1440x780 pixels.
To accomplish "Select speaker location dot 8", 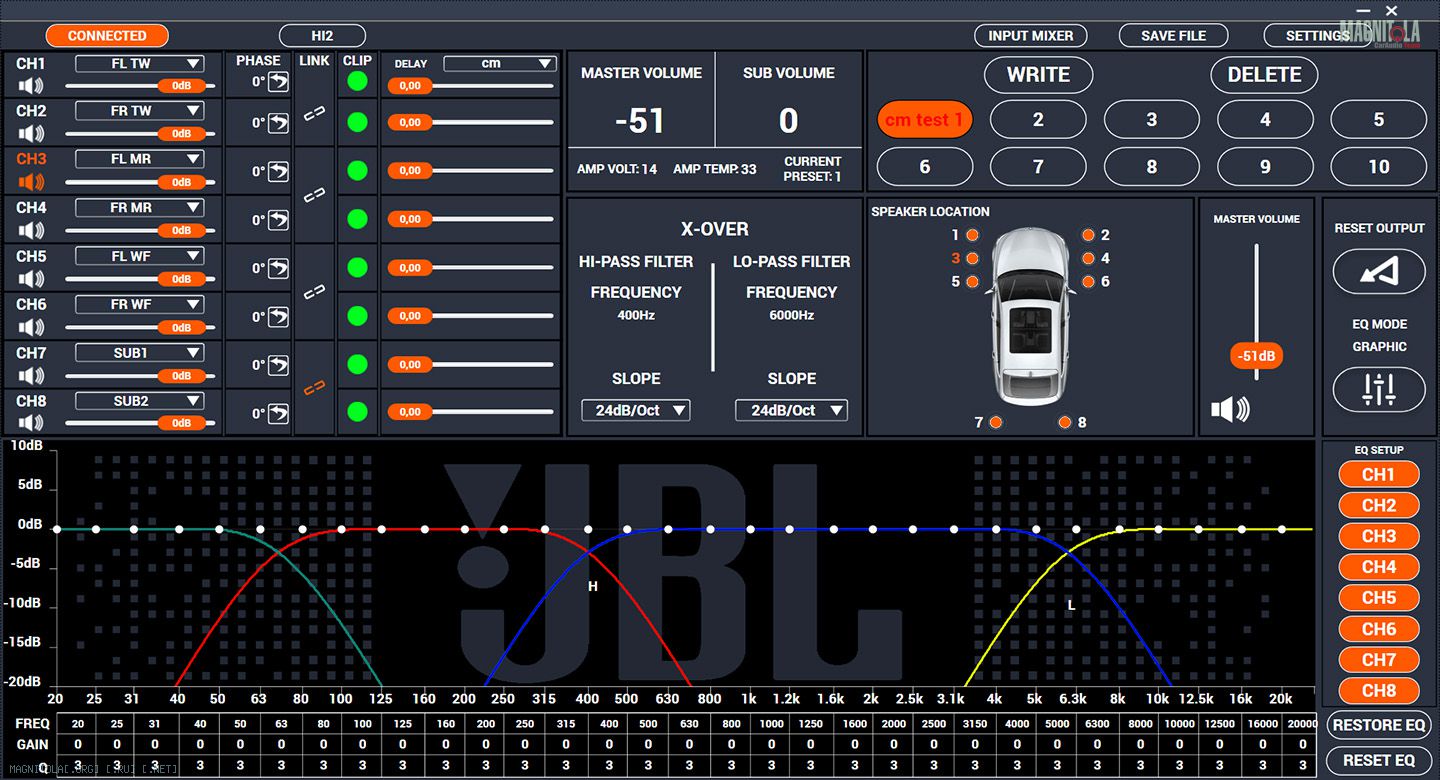I will (1065, 422).
